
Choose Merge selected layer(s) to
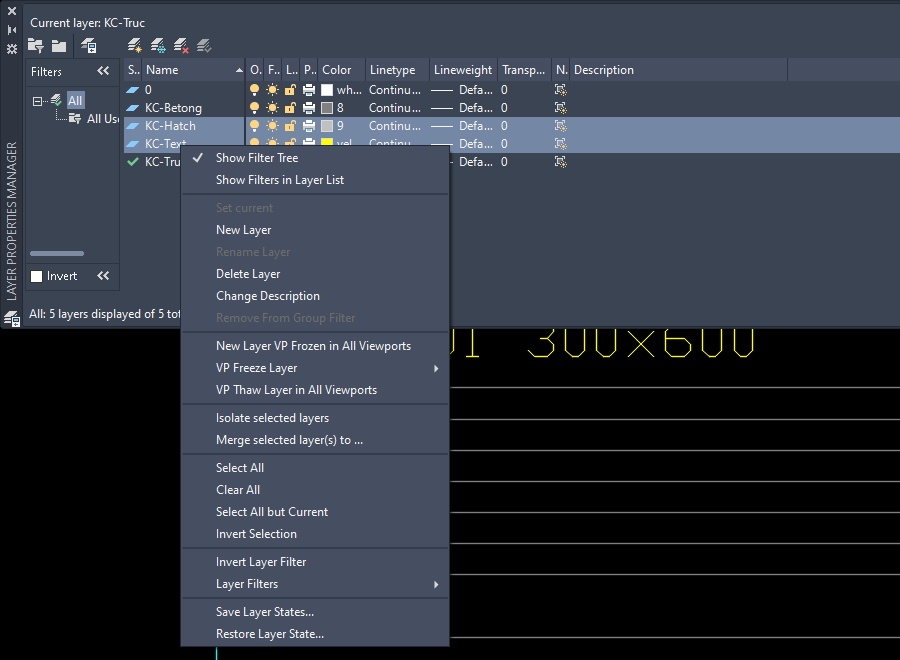coord(315,440)
